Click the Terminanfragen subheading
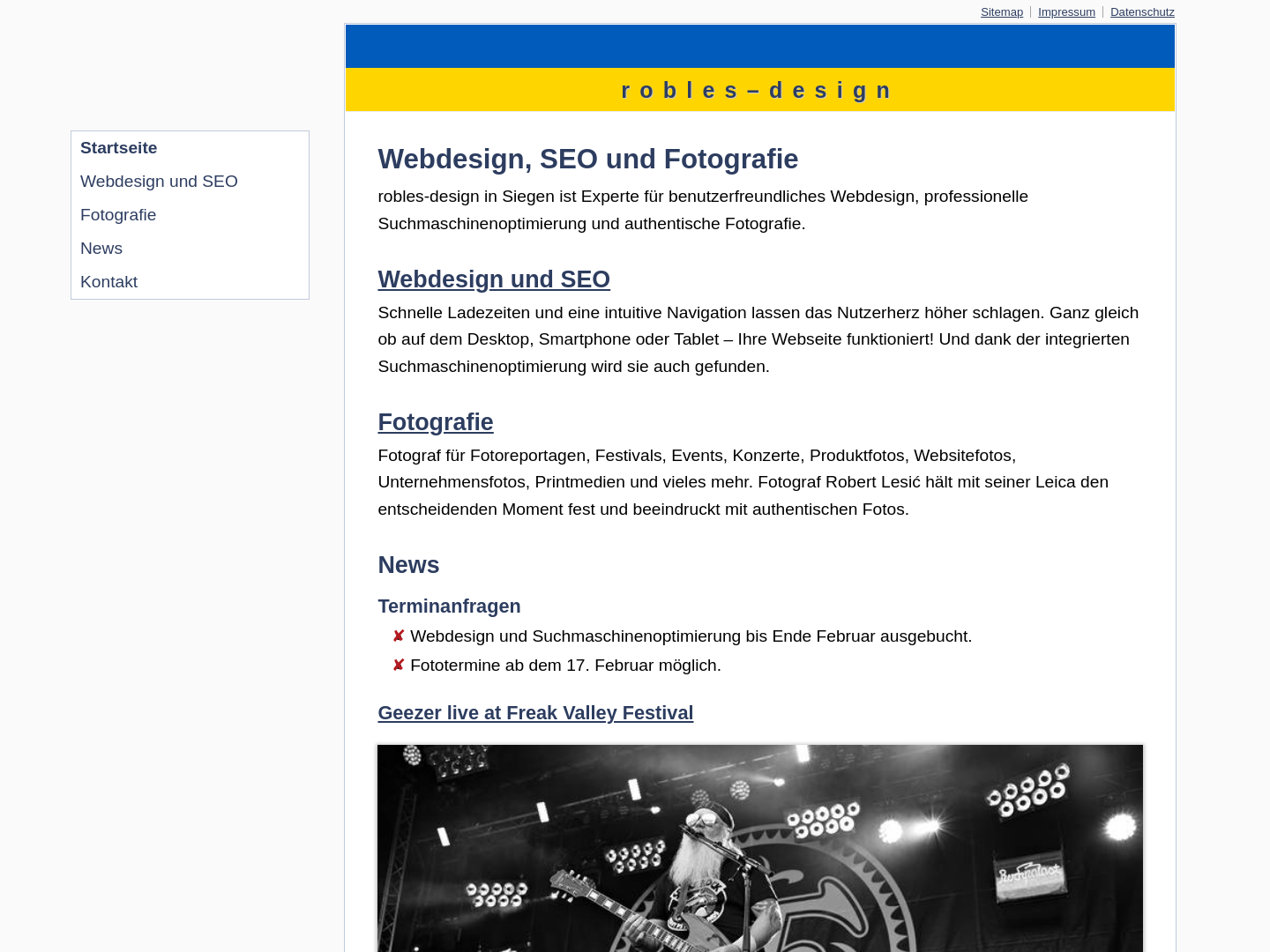Viewport: 1270px width, 952px height. pyautogui.click(x=449, y=606)
